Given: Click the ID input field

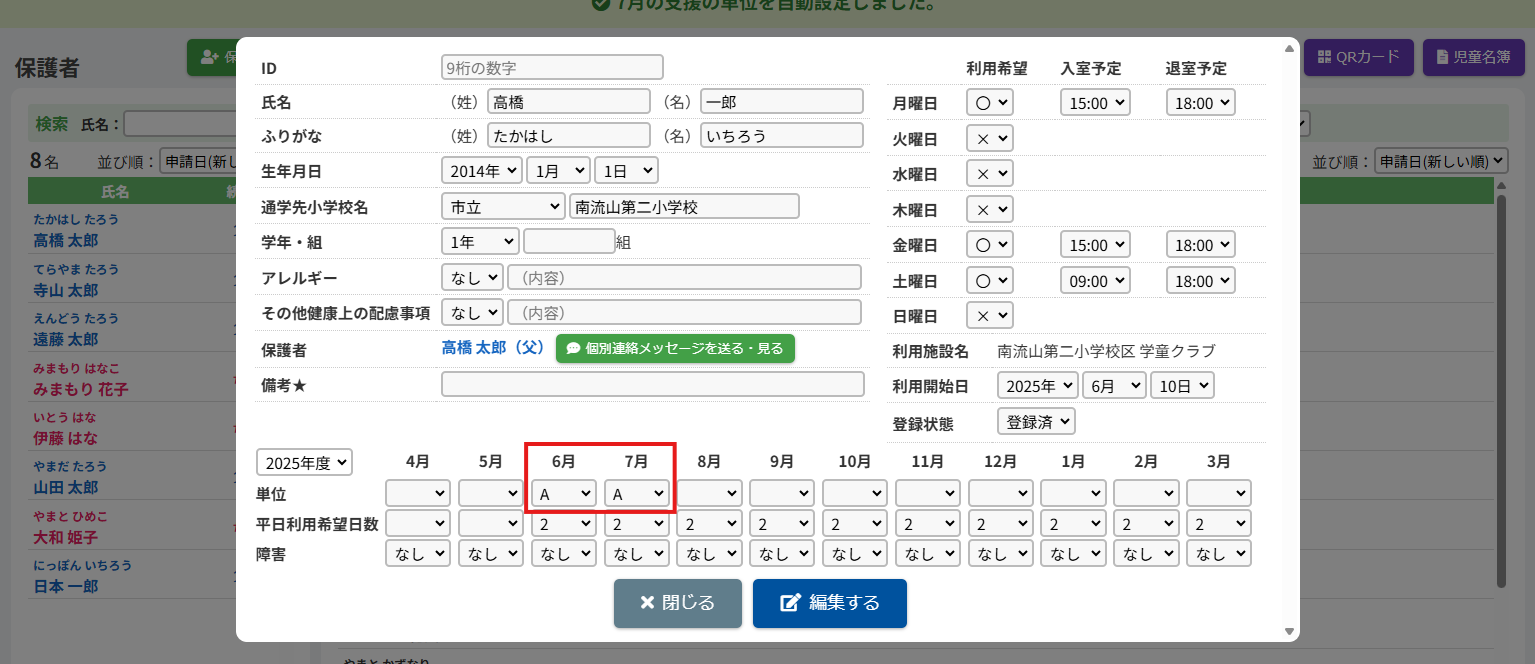Looking at the screenshot, I should point(552,67).
